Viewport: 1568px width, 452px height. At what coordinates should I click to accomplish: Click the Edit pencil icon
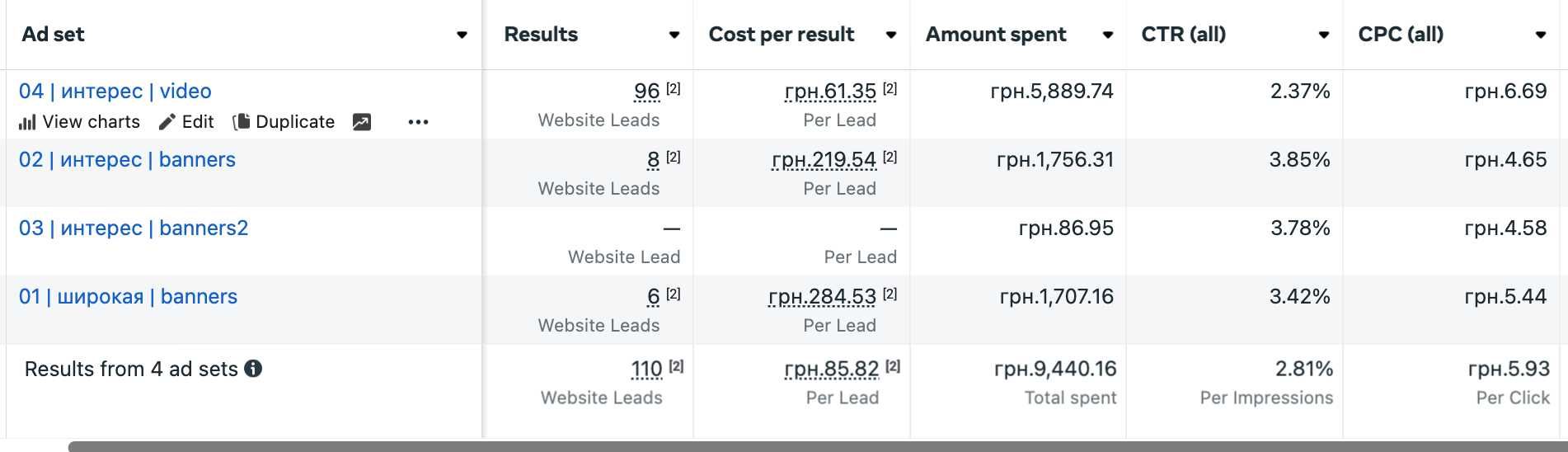click(167, 122)
